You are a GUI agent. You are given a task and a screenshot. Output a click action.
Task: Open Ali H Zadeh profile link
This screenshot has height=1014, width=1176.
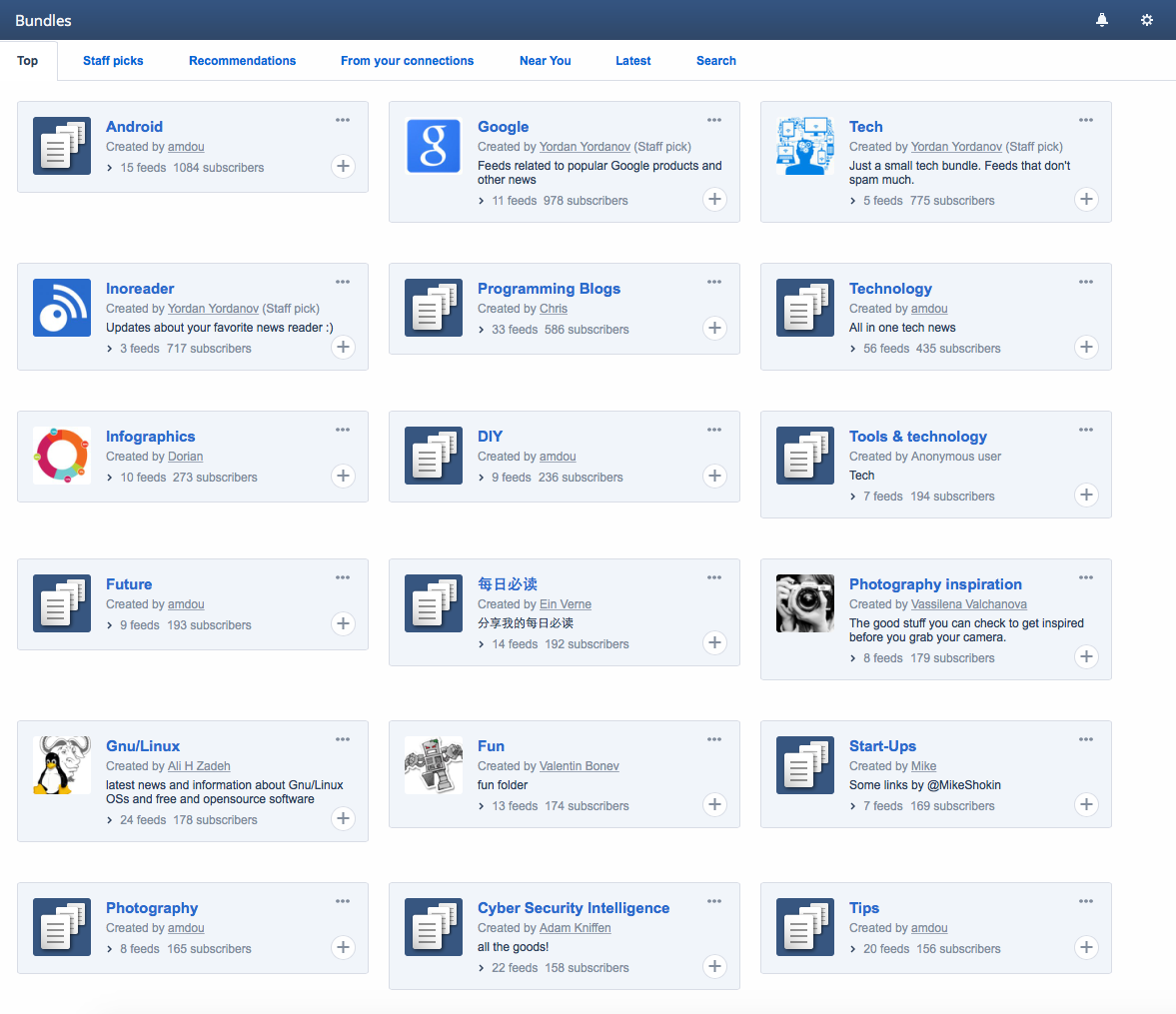(x=199, y=766)
